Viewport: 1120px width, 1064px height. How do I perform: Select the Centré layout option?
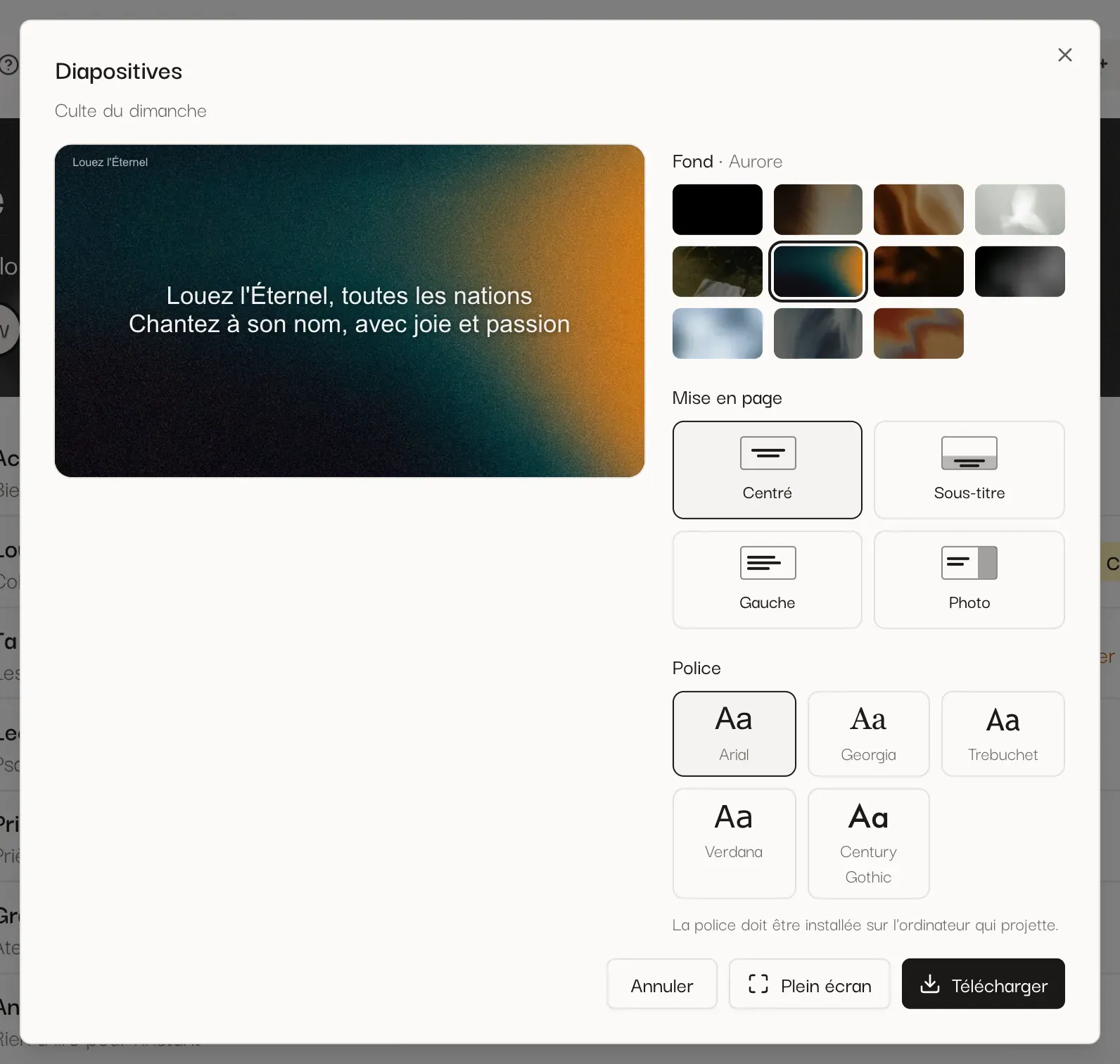pos(767,470)
